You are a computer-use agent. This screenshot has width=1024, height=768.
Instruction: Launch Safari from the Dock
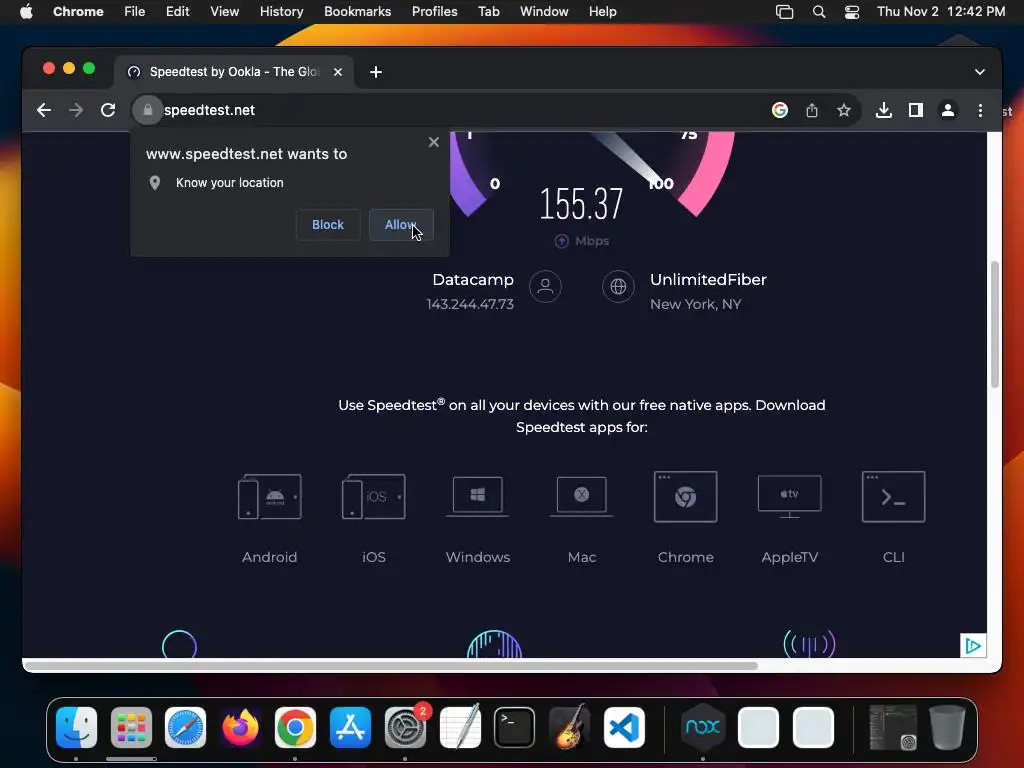point(185,727)
